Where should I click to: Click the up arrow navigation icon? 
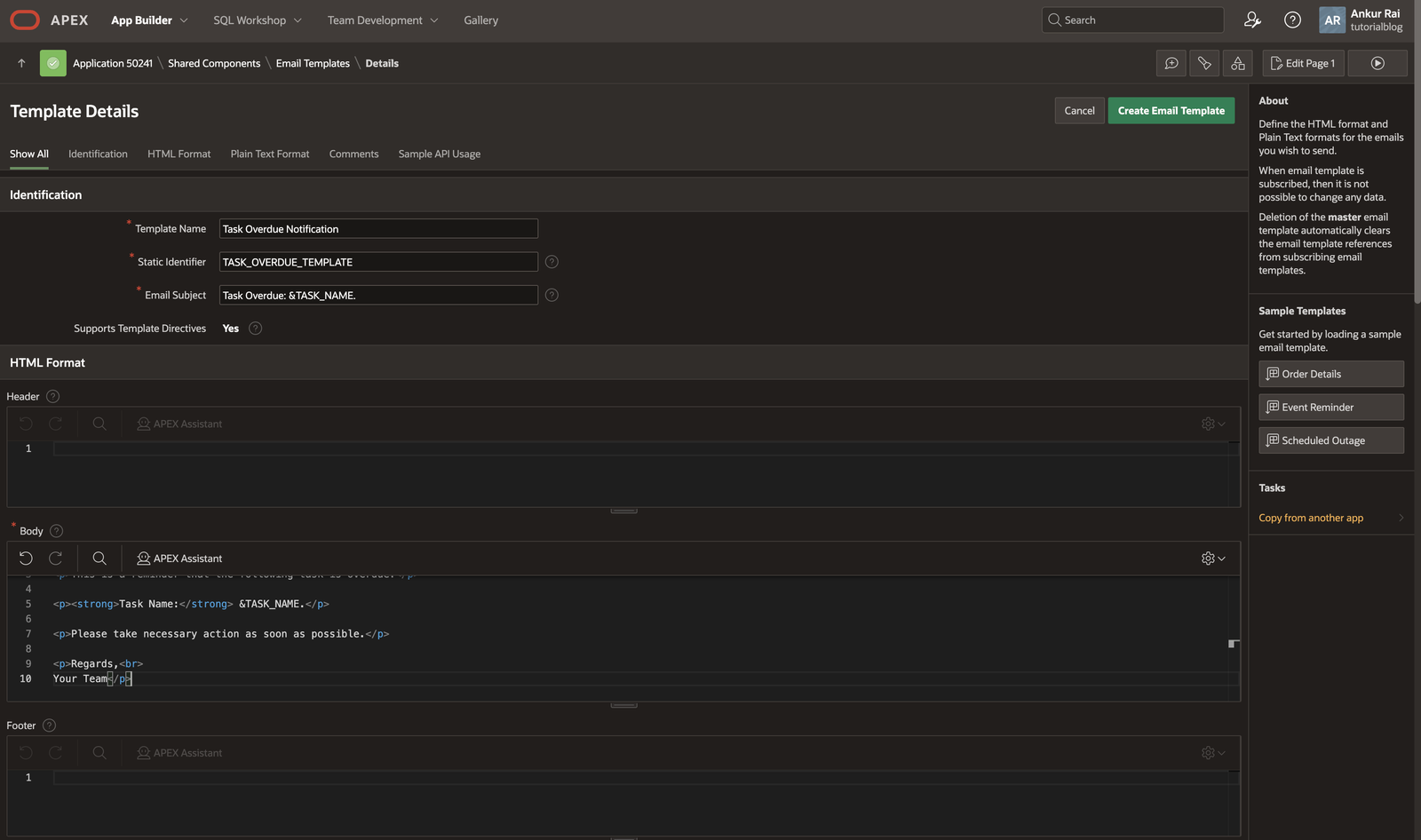21,63
